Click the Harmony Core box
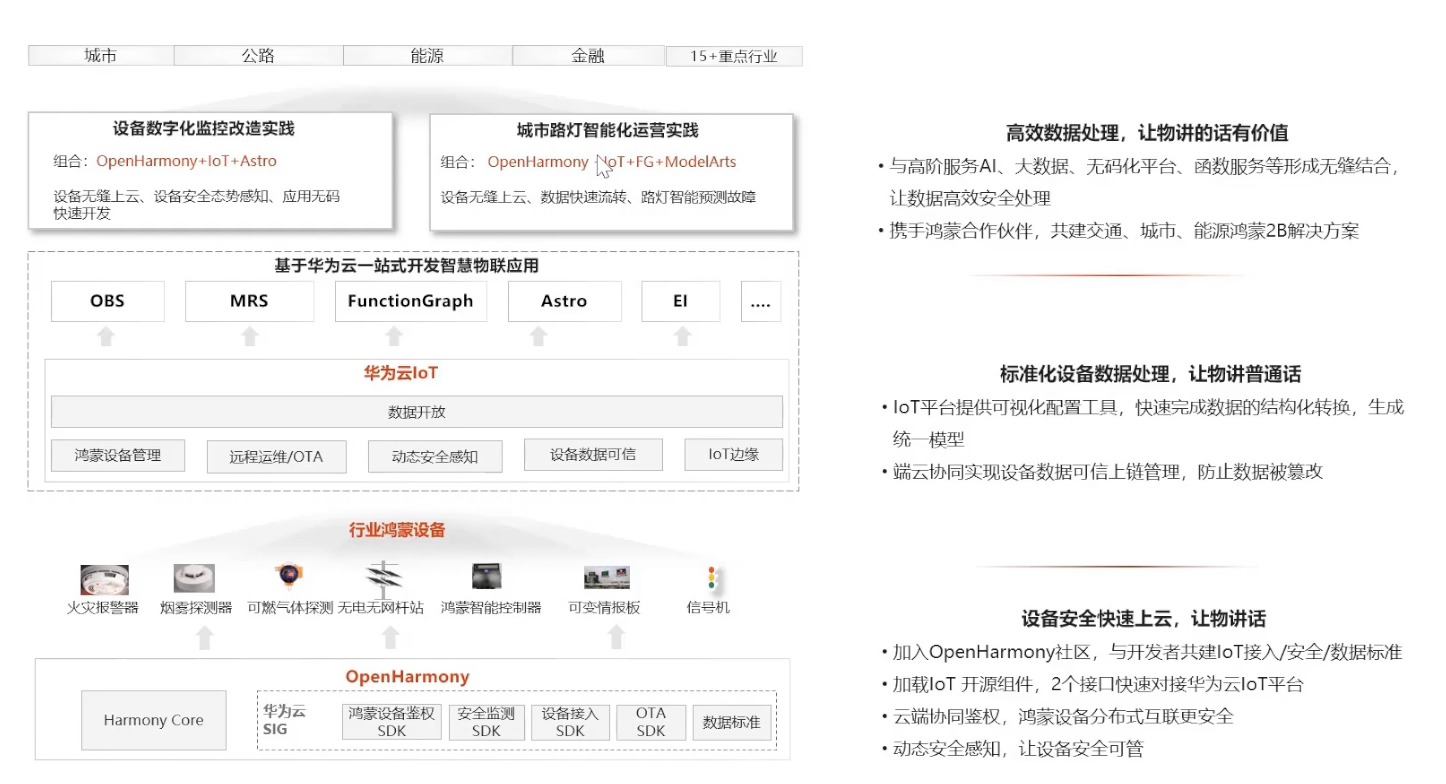This screenshot has height=784, width=1446. click(x=153, y=720)
